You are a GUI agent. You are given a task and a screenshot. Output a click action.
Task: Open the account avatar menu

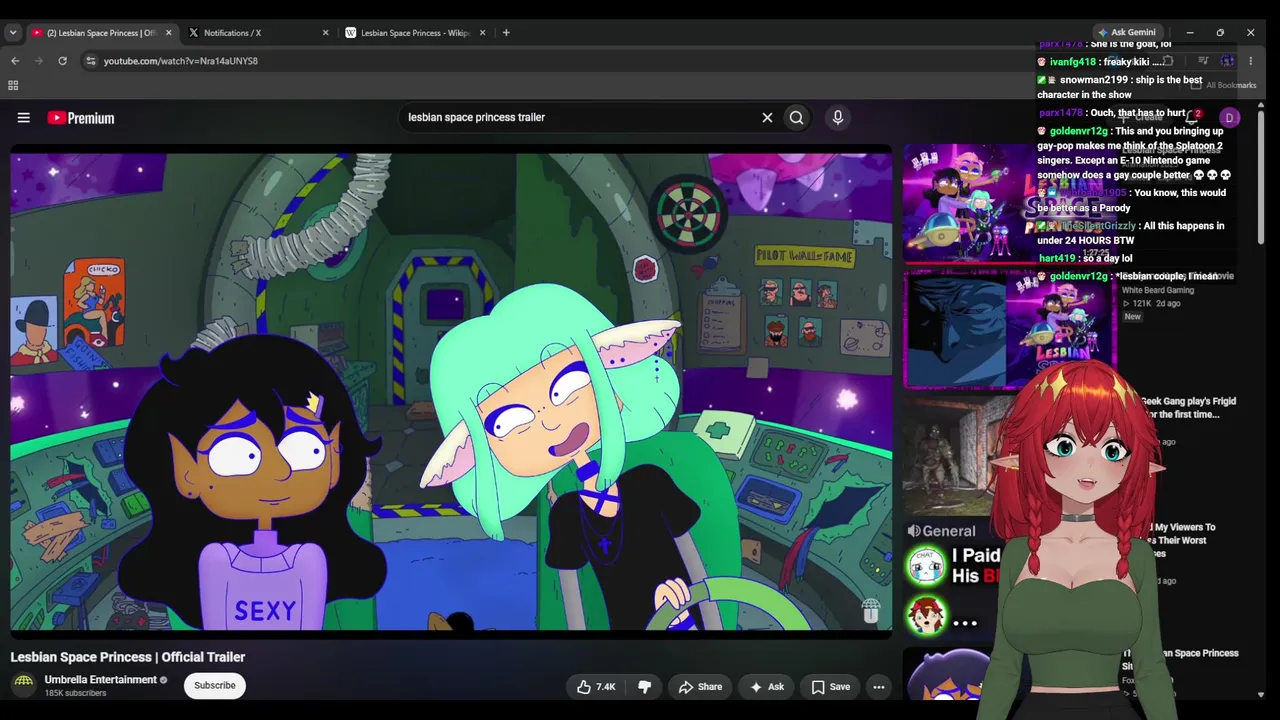[1230, 118]
